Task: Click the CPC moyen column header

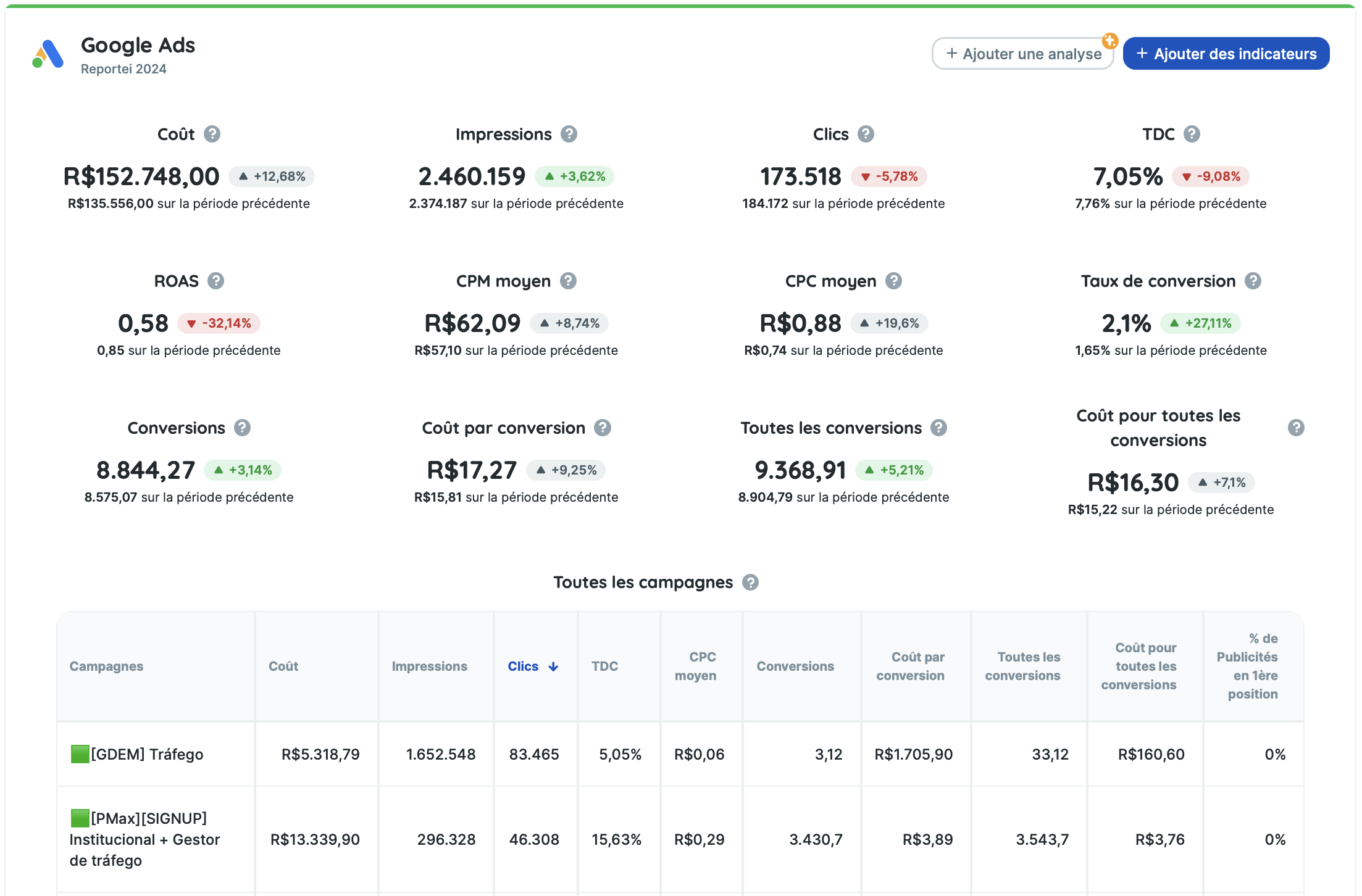Action: [695, 666]
